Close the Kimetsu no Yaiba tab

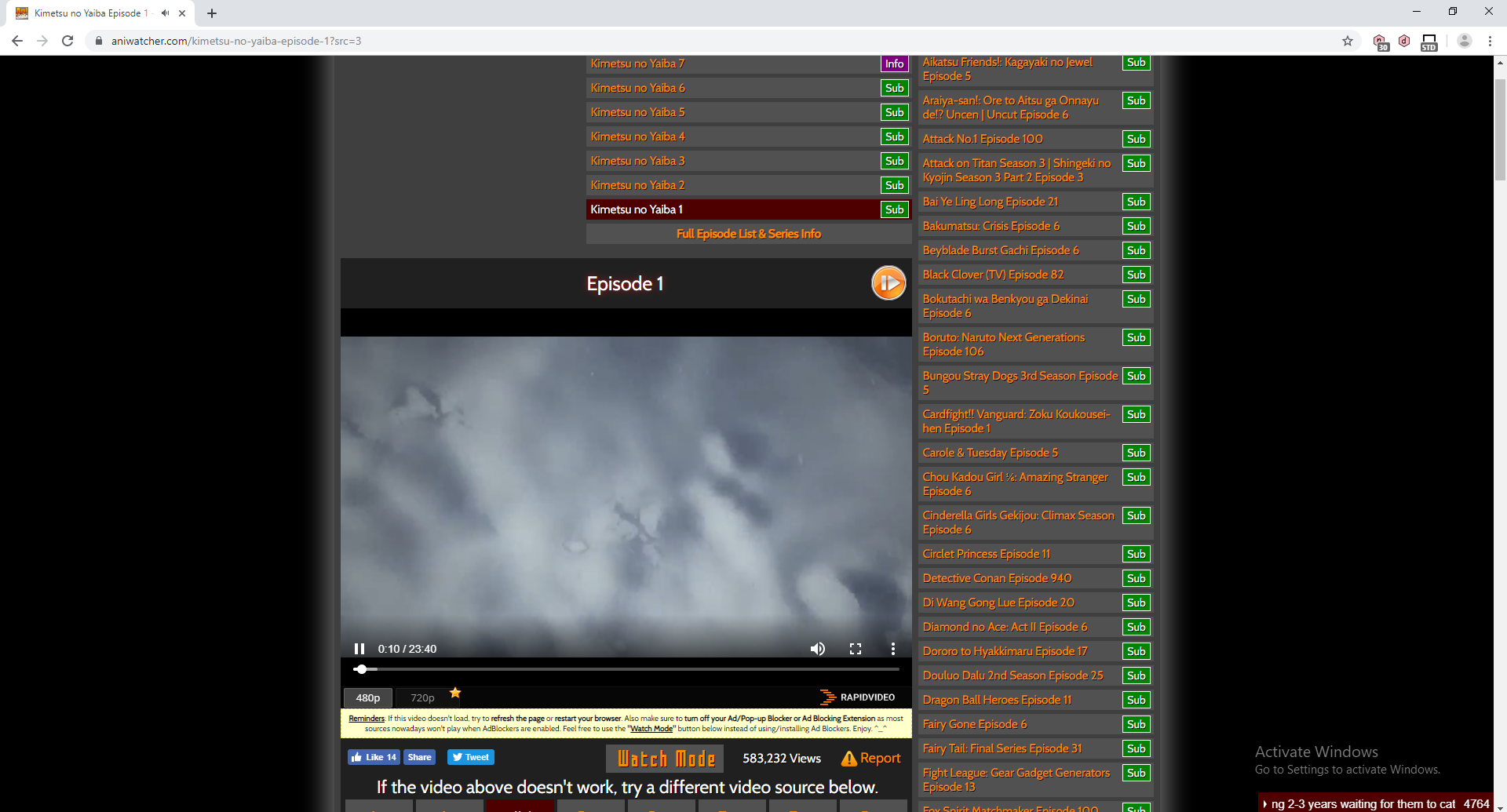[x=182, y=13]
